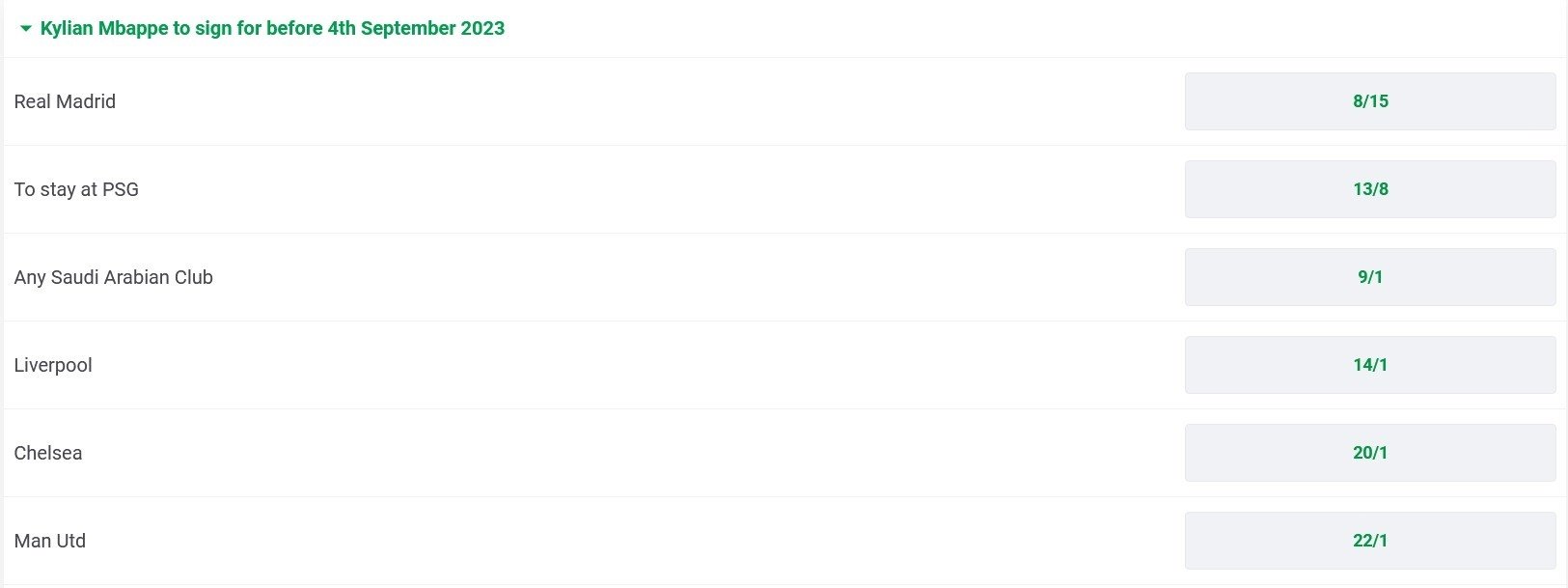The image size is (1568, 588).
Task: Select the 20/1 odds button
Action: click(x=1369, y=453)
